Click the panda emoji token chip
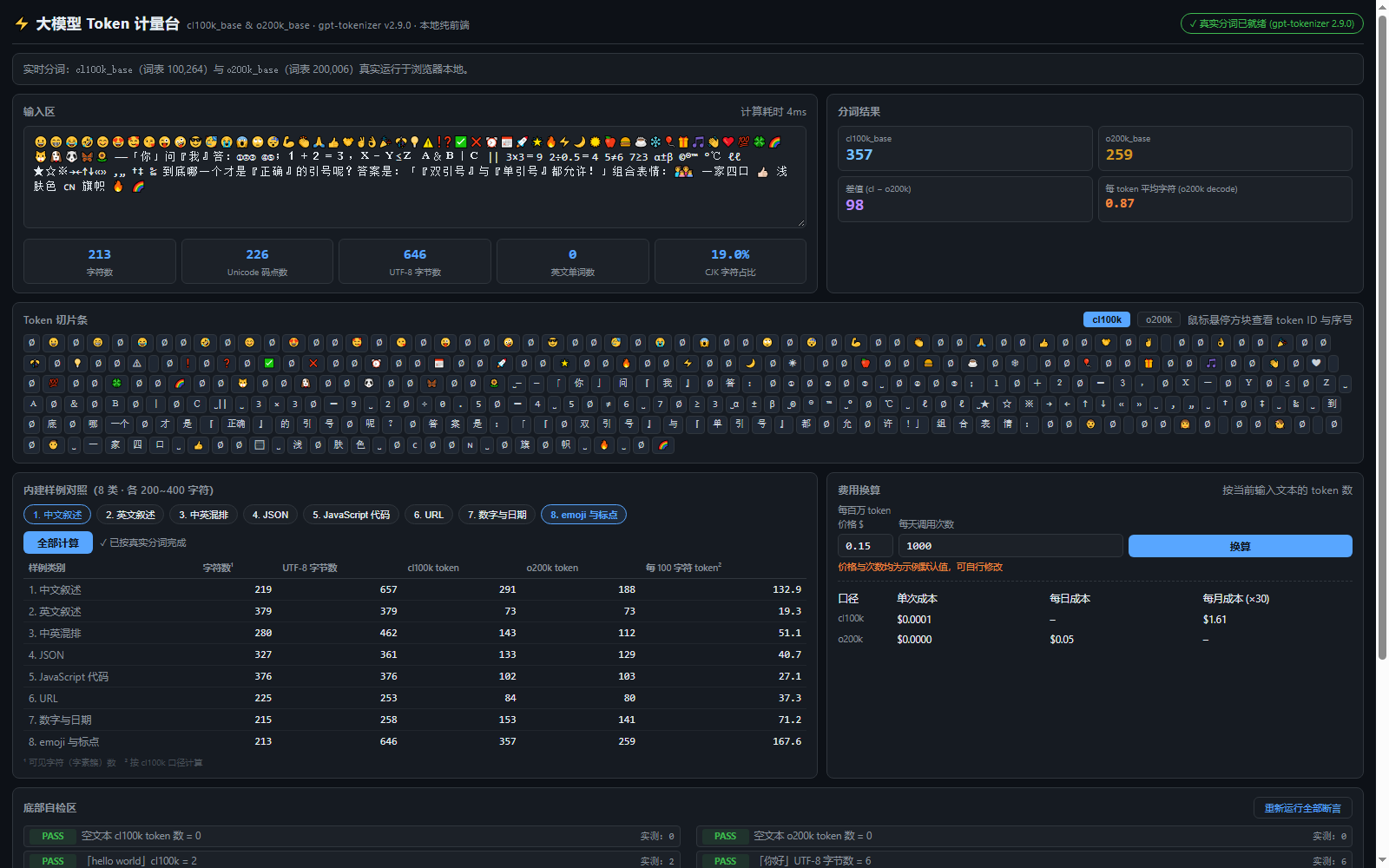1389x868 pixels. point(368,384)
